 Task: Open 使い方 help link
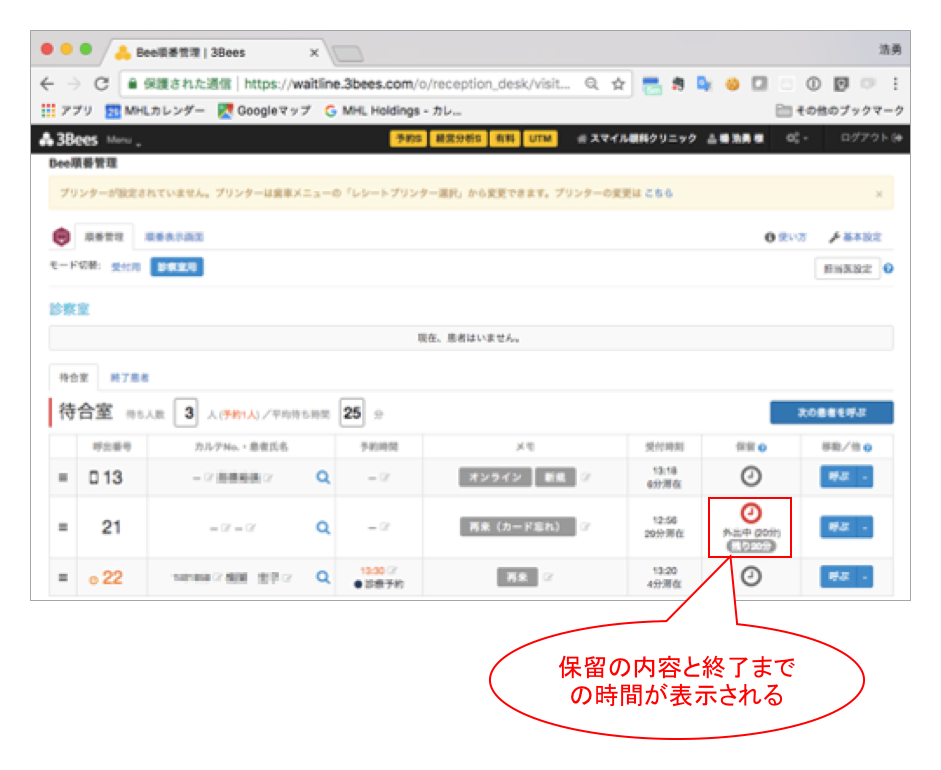tap(786, 237)
